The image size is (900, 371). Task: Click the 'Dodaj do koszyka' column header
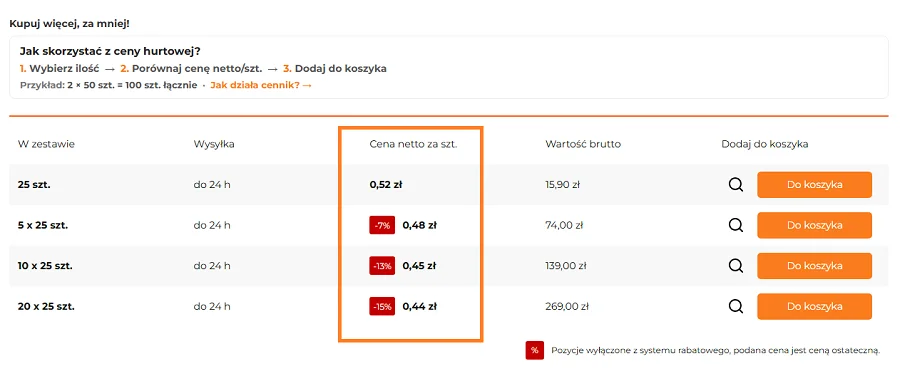pos(765,144)
